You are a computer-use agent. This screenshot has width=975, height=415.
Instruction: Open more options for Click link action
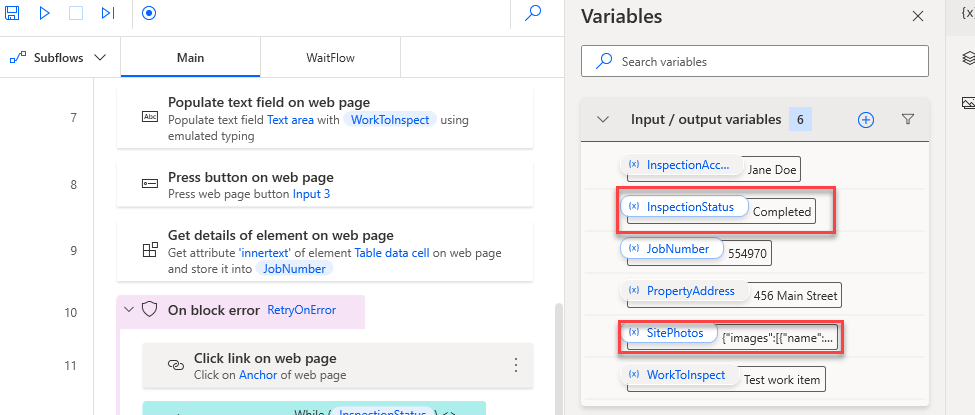click(516, 365)
